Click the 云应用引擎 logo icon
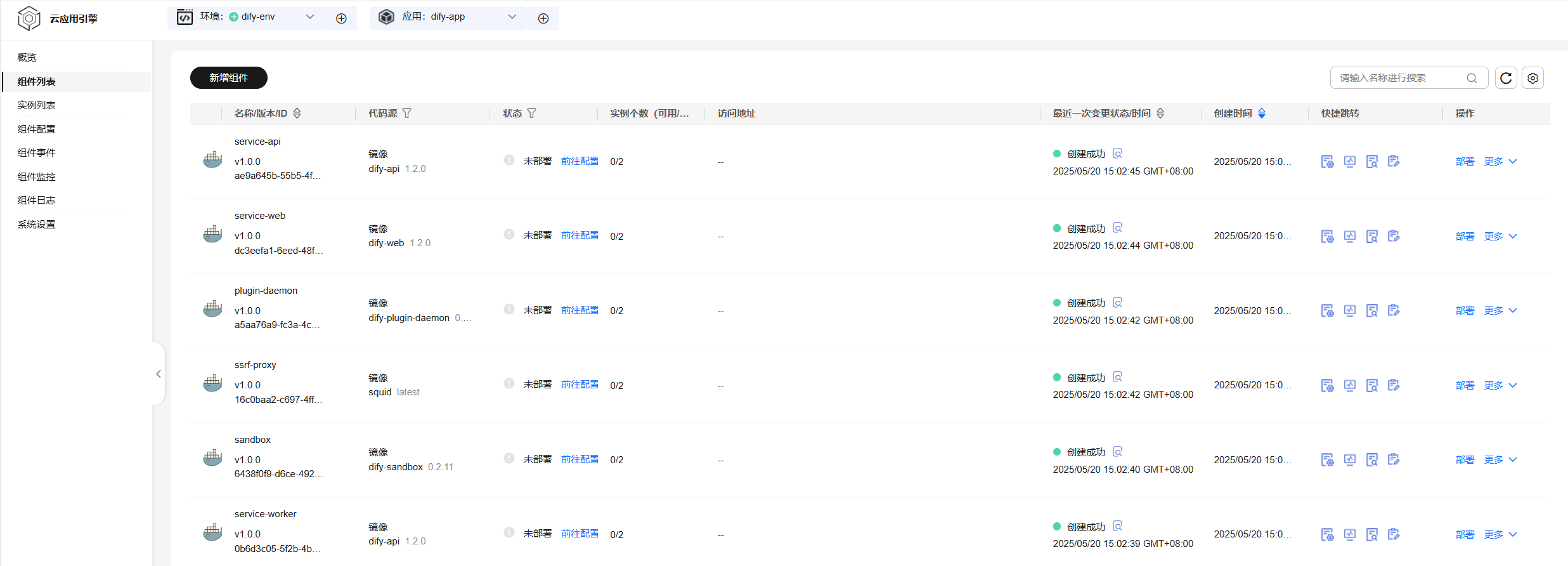 pyautogui.click(x=29, y=18)
